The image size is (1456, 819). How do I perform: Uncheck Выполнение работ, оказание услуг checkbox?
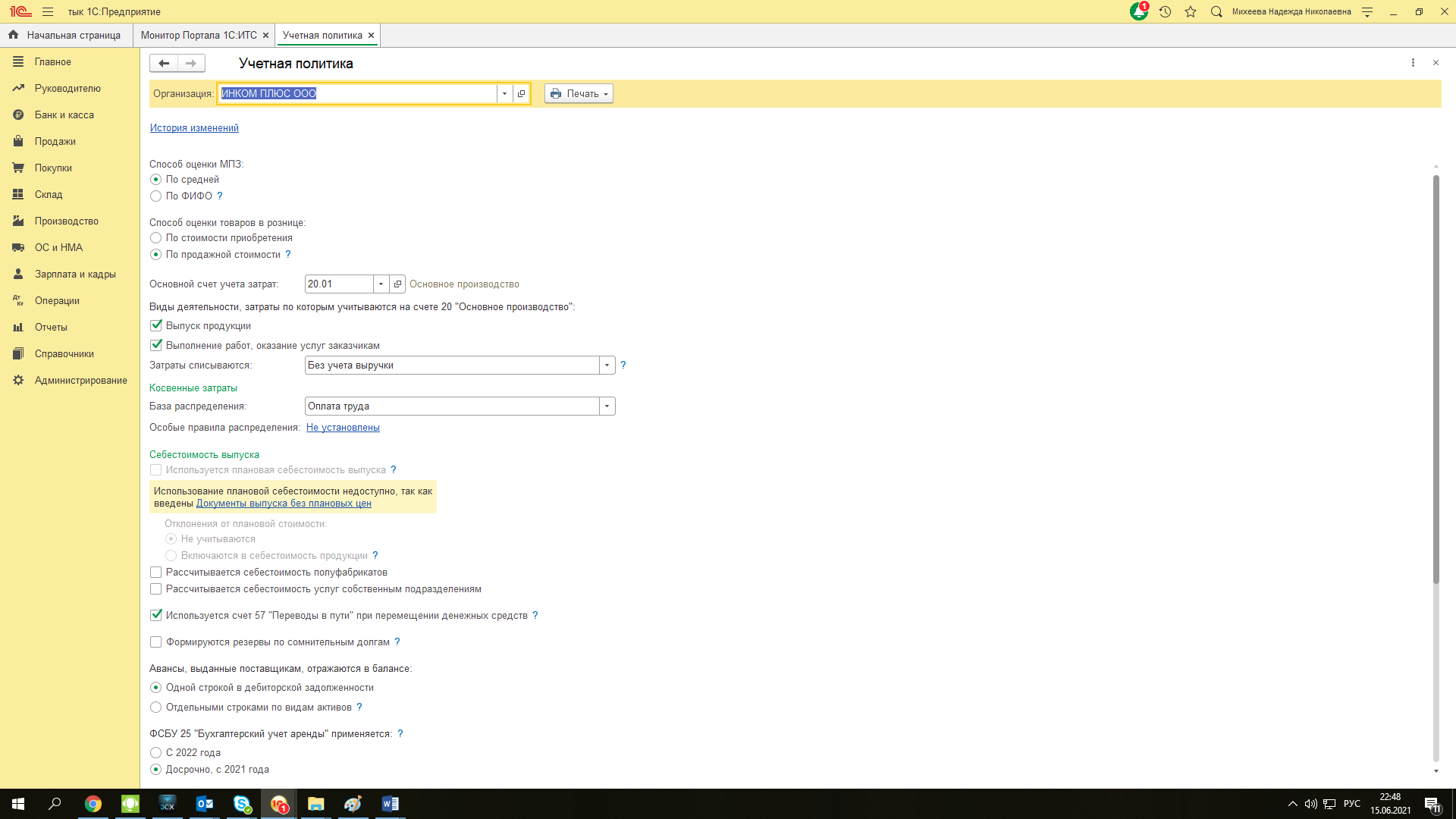(x=155, y=345)
